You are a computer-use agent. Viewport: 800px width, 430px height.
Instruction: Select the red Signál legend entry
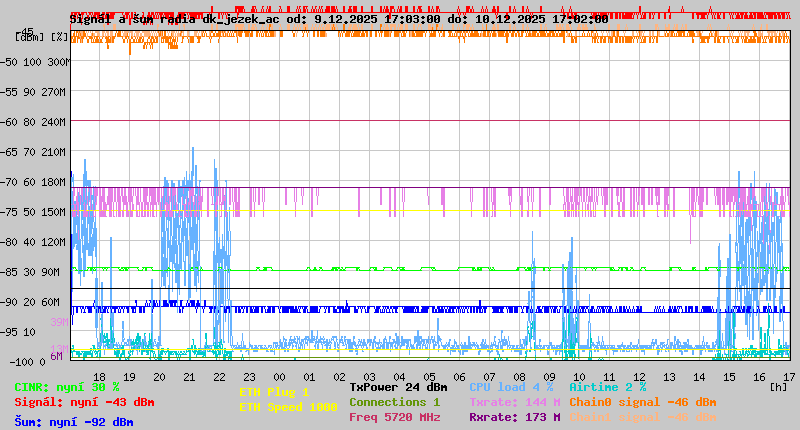click(x=84, y=403)
